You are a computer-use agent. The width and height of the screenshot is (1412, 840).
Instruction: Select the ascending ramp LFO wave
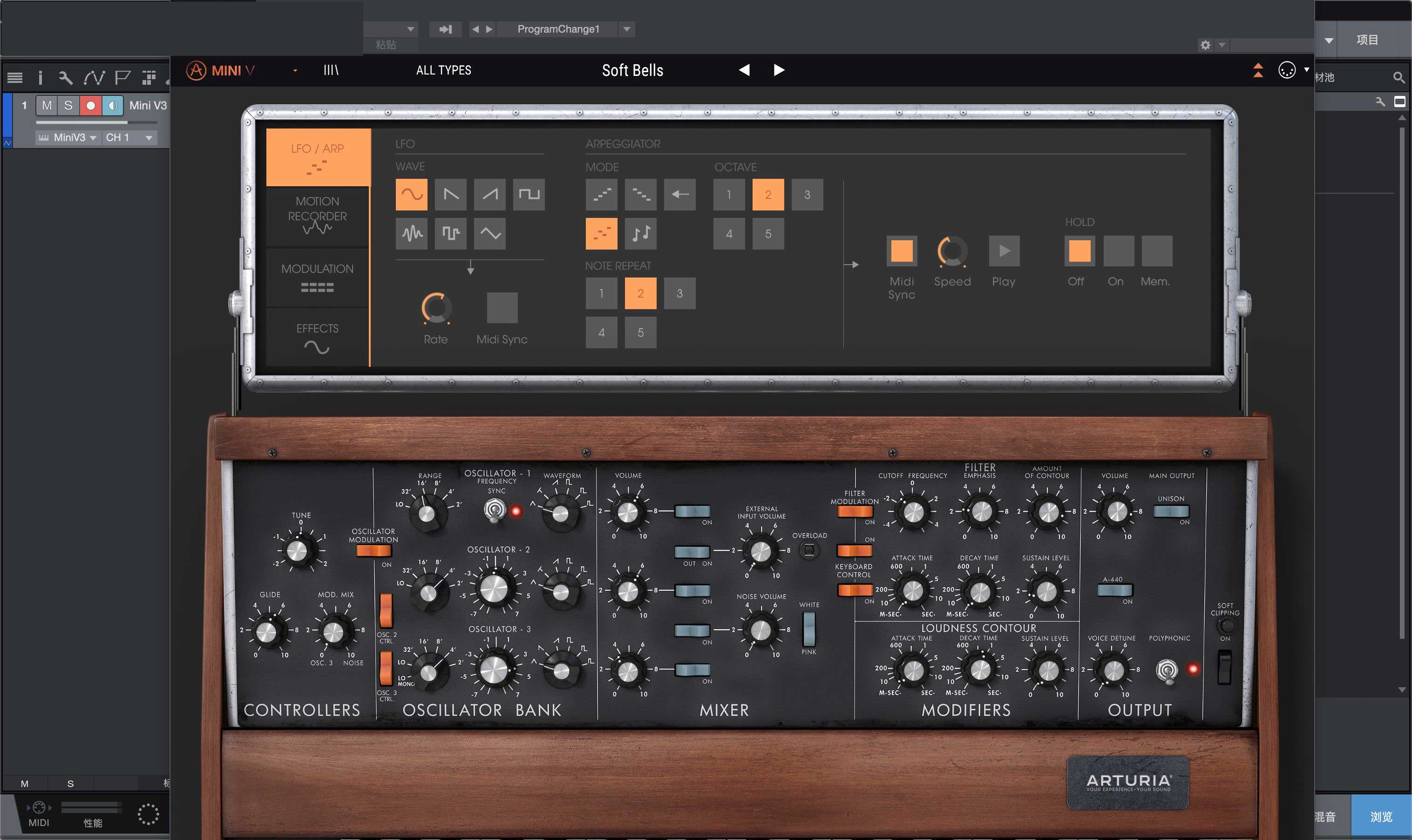tap(489, 194)
